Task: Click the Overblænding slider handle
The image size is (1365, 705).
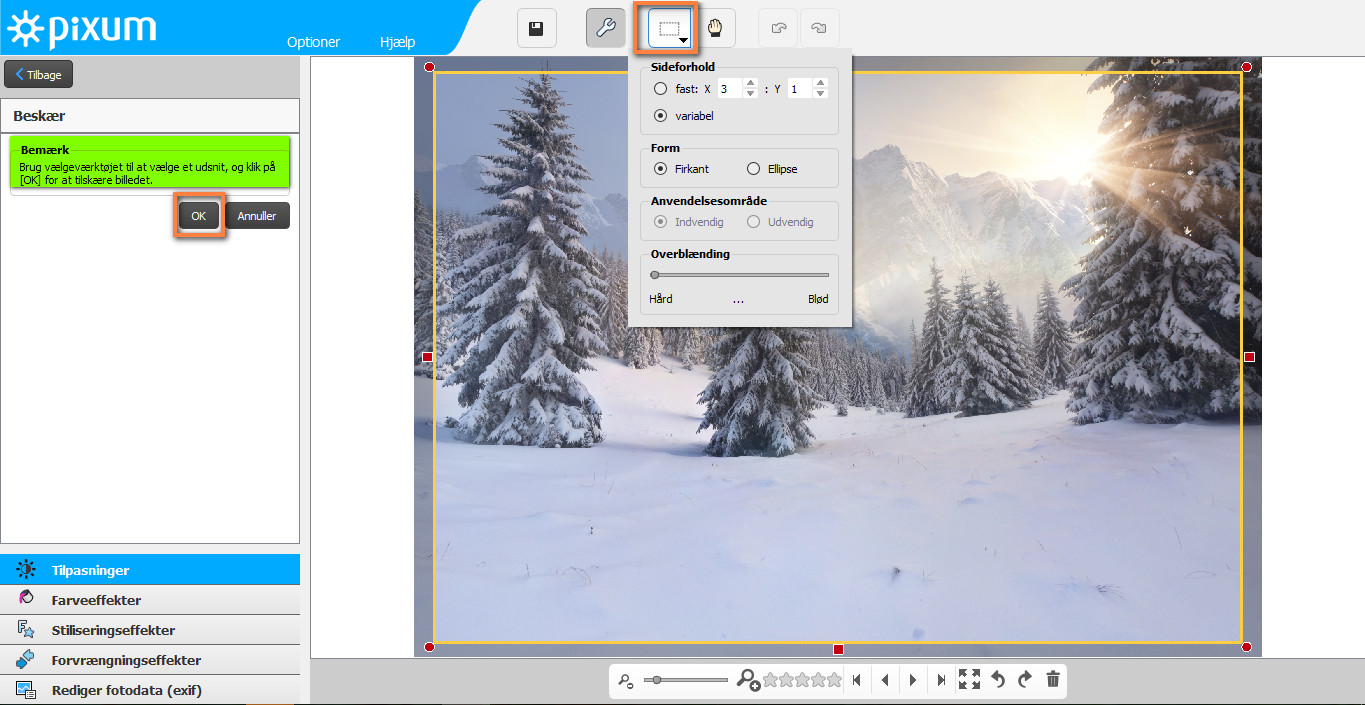Action: (655, 275)
